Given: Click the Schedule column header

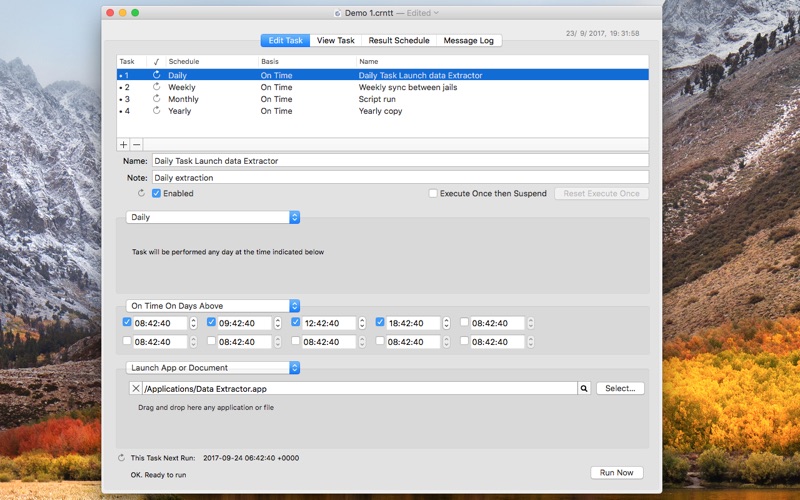Looking at the screenshot, I should [x=212, y=61].
